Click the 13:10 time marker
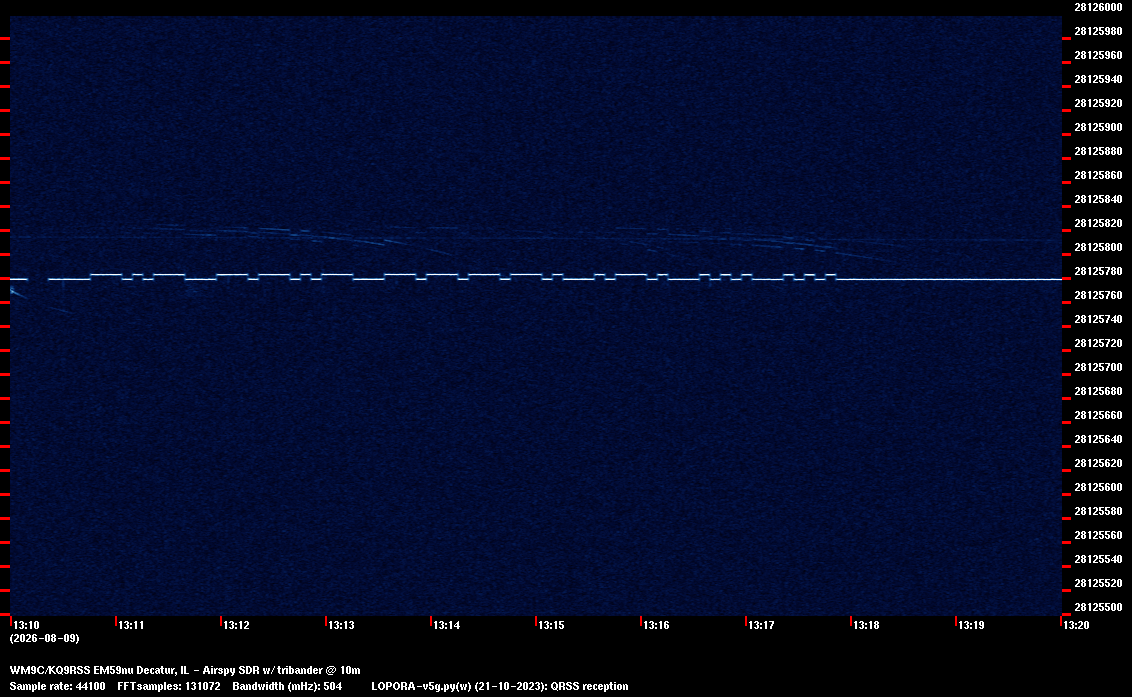Viewport: 1132px width, 697px height. click(26, 625)
